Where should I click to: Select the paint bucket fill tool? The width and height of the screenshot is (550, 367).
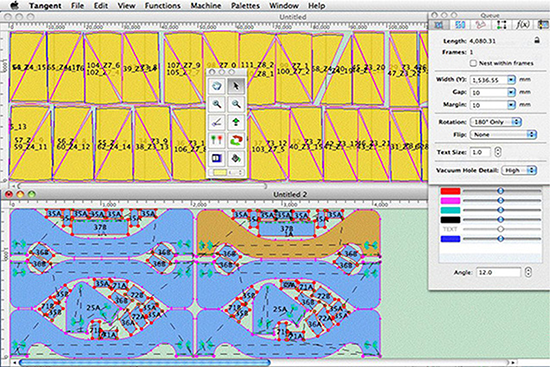pyautogui.click(x=236, y=159)
